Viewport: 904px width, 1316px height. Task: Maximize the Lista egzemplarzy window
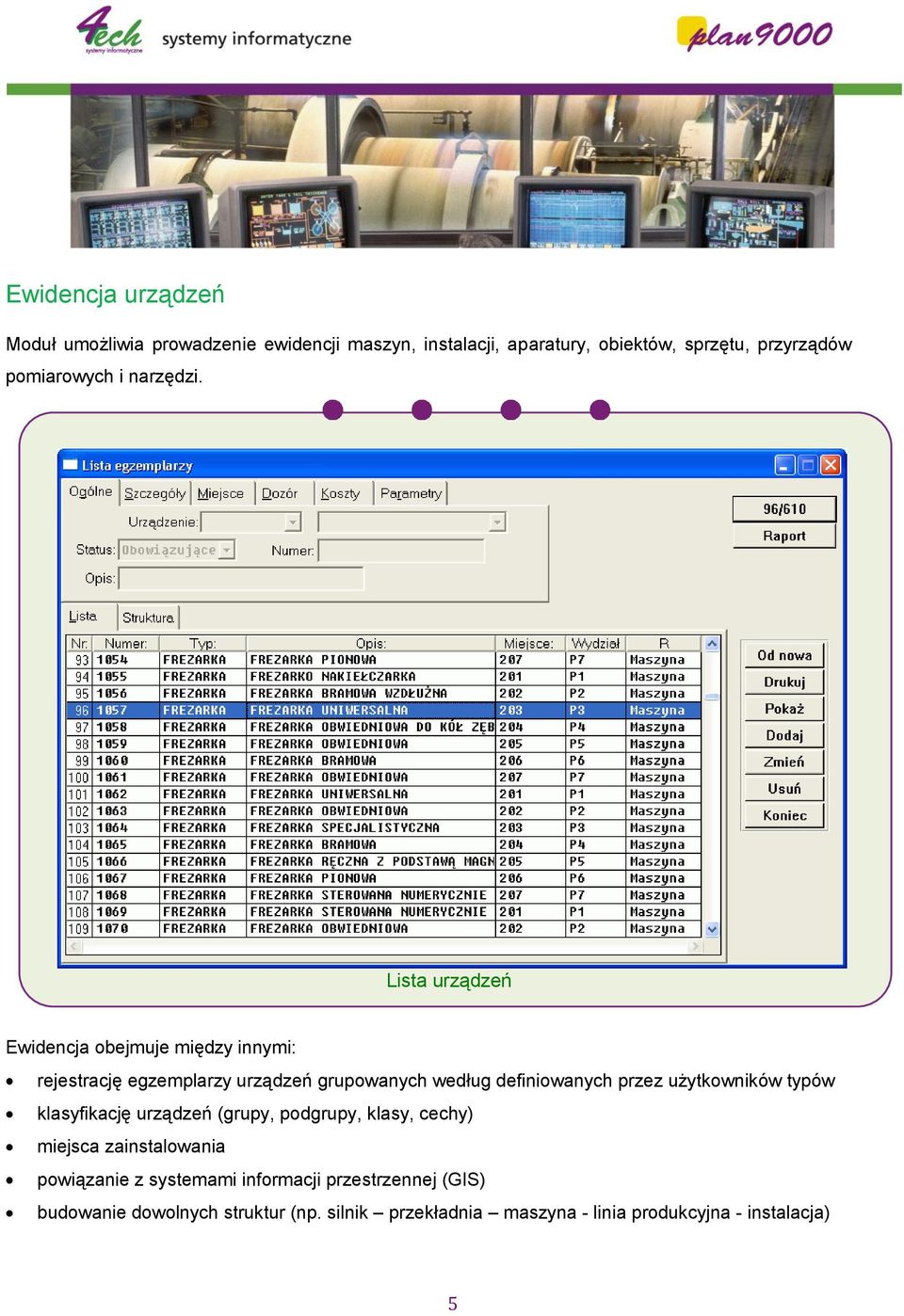pos(807,465)
